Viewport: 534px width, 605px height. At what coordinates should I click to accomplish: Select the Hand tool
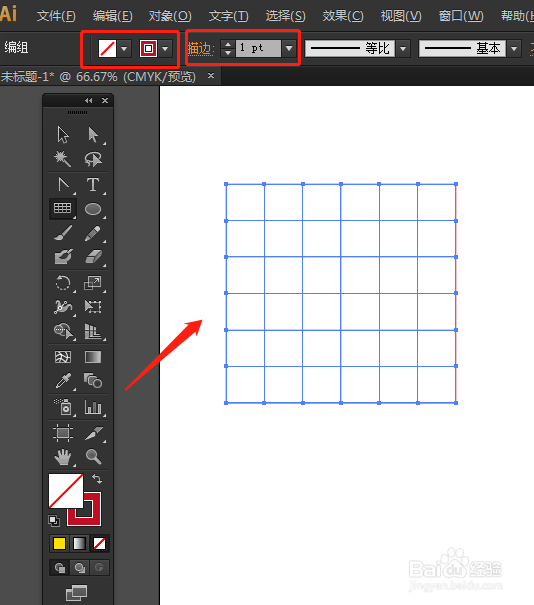tap(63, 457)
